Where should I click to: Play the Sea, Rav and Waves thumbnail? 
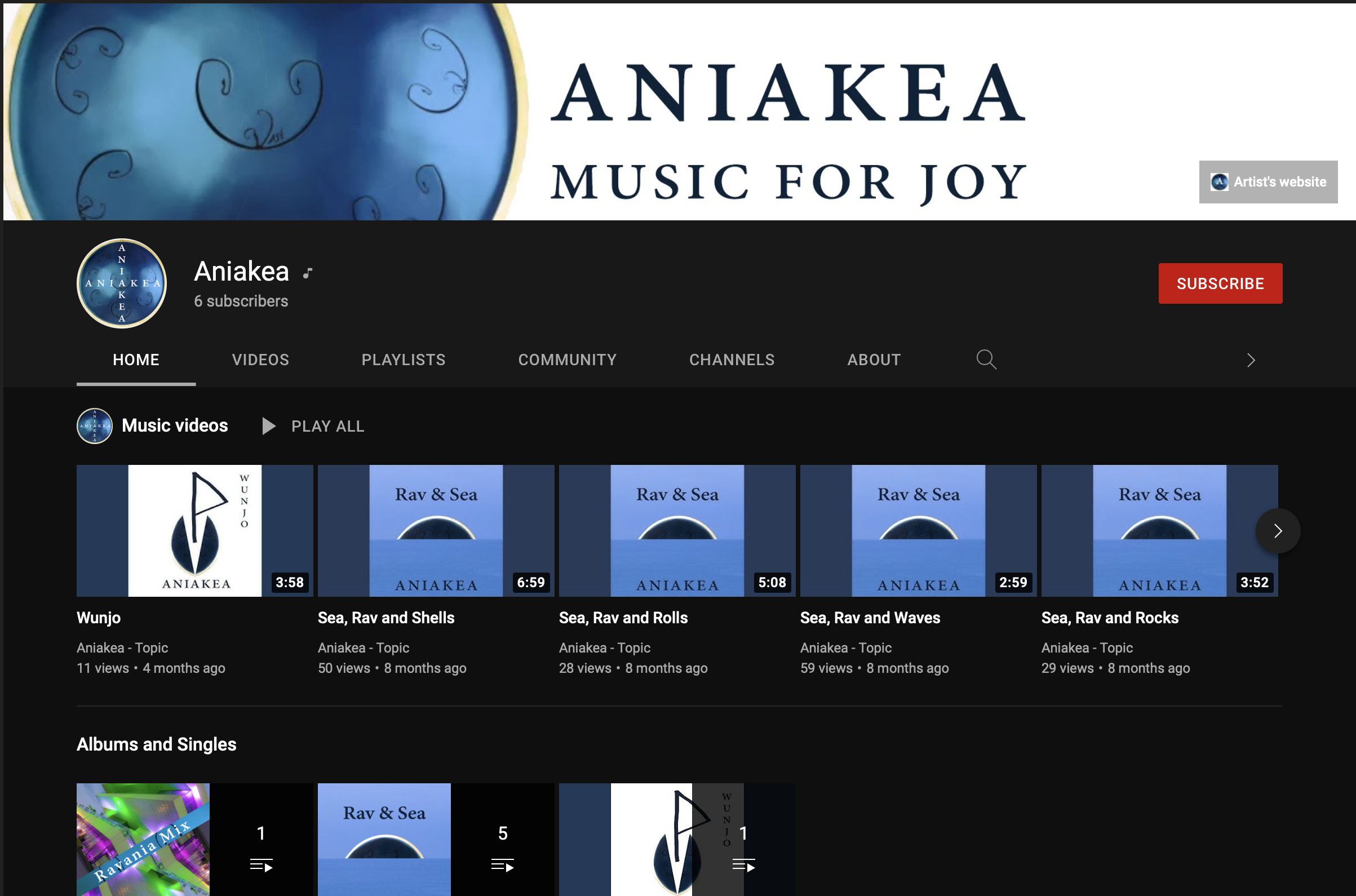click(918, 531)
